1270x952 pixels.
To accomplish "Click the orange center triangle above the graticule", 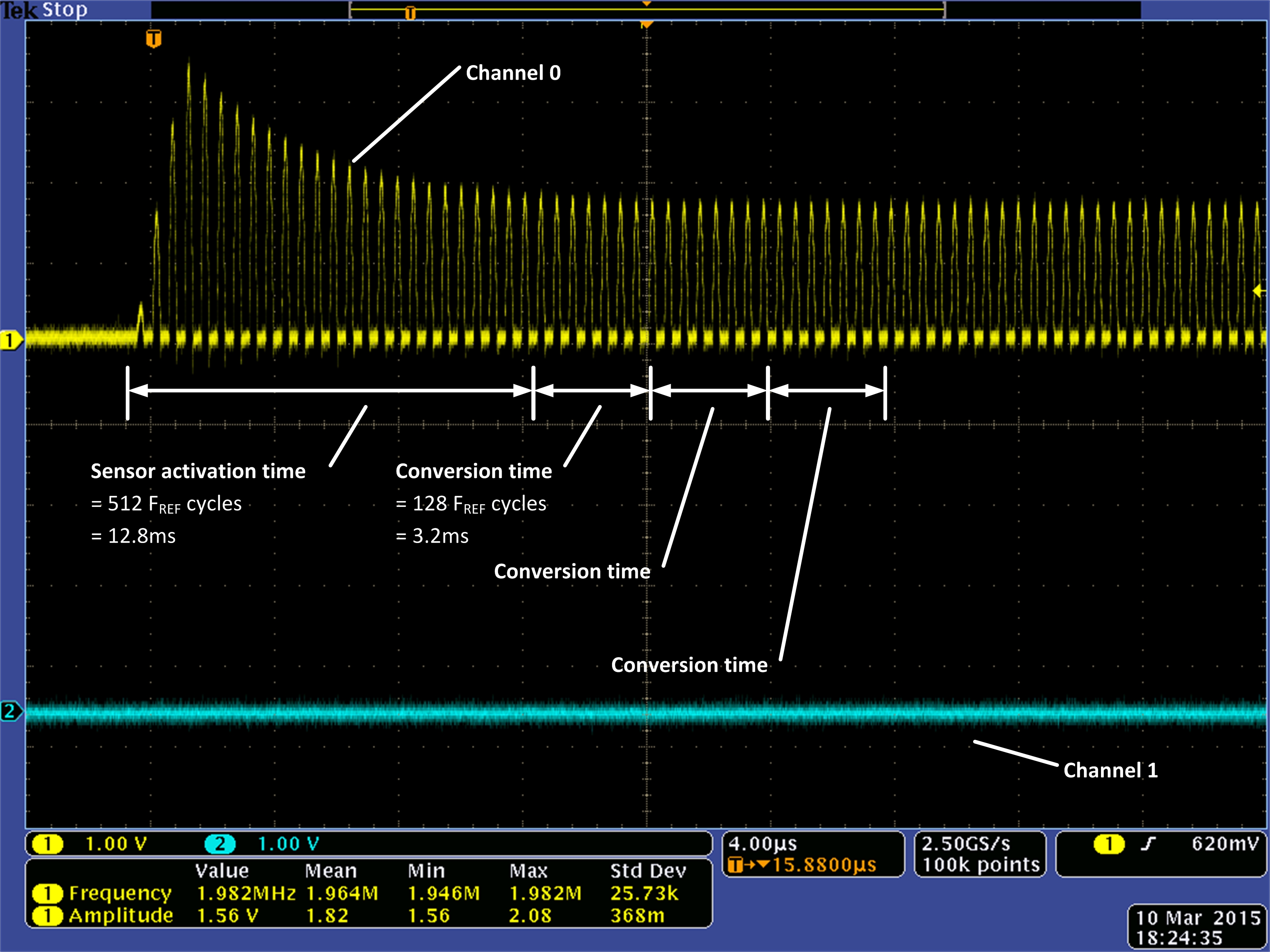I will click(647, 24).
